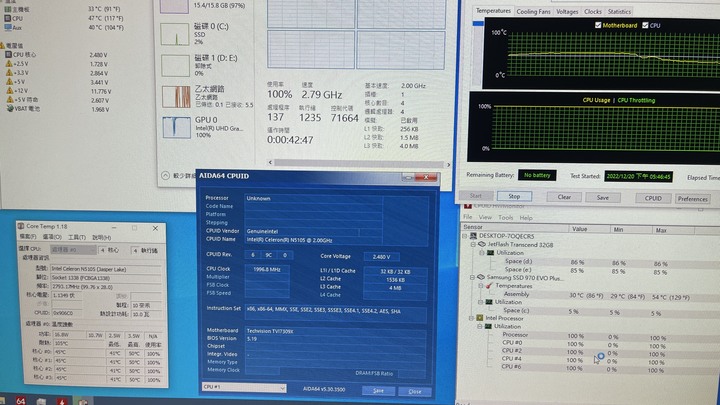
Task: Click the Core Temp window title icon
Action: pos(21,226)
